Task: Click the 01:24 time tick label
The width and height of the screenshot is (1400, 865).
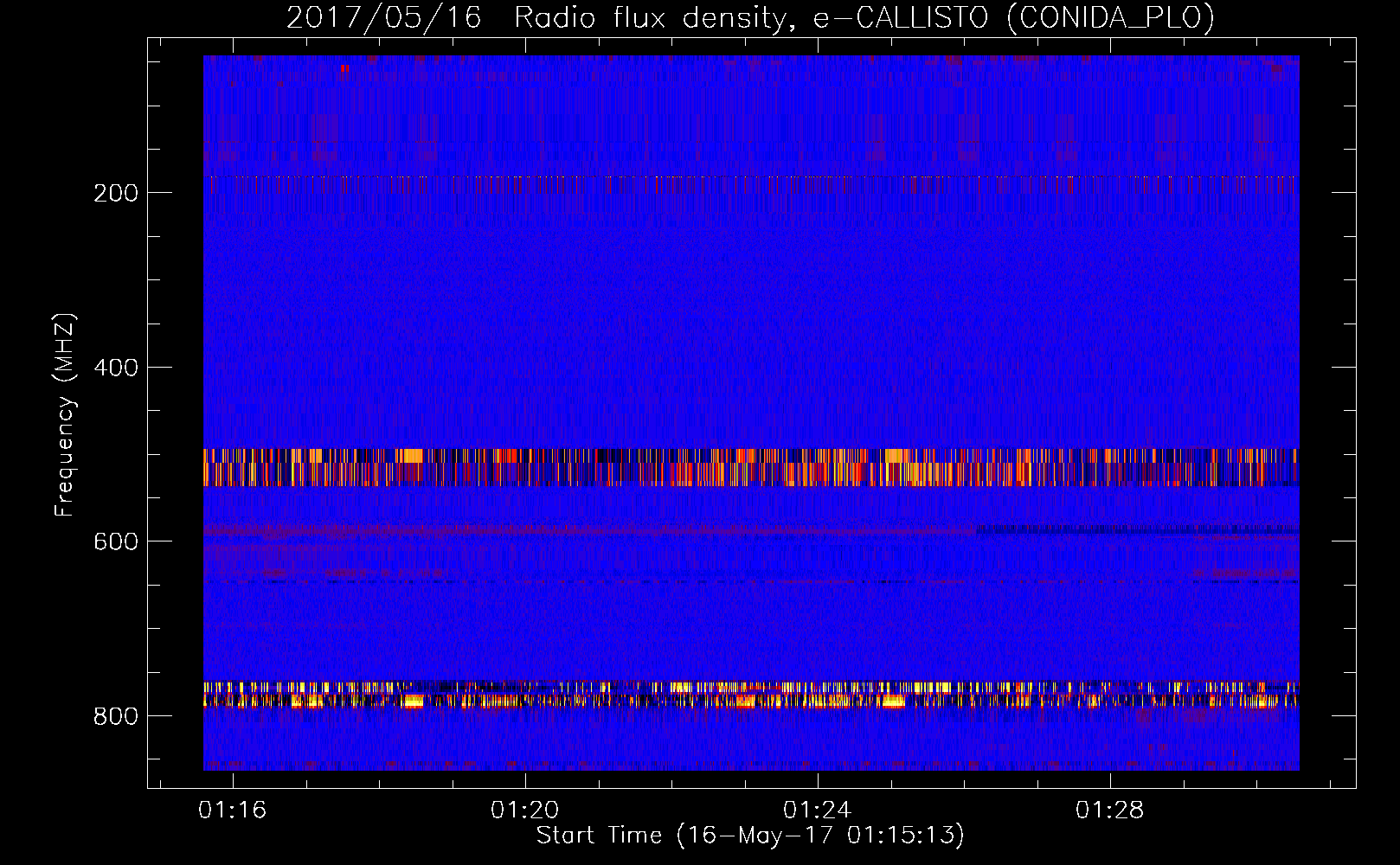Action: [x=817, y=811]
